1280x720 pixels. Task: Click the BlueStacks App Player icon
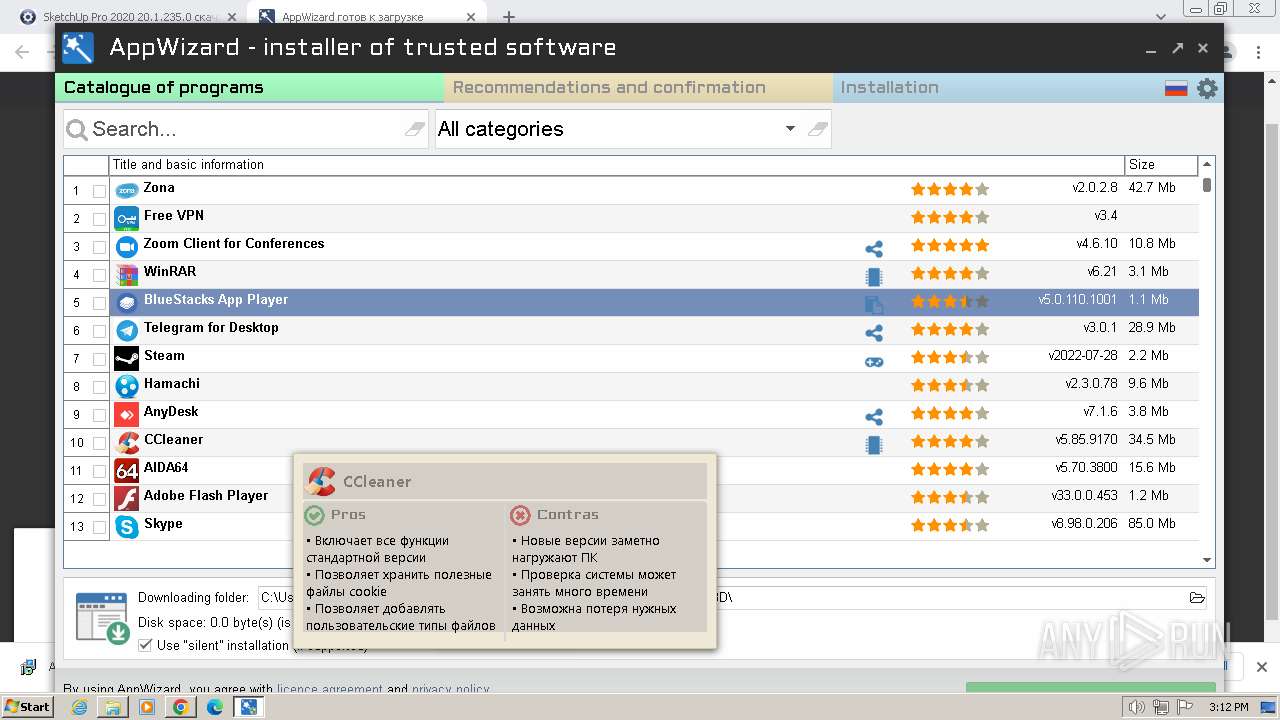click(x=126, y=302)
